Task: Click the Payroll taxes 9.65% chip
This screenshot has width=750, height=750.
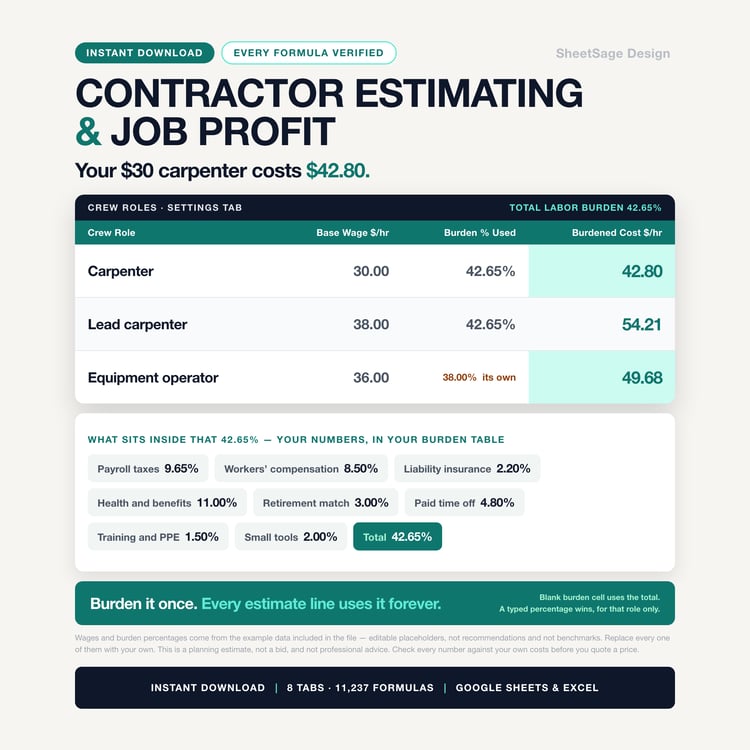Action: point(148,468)
